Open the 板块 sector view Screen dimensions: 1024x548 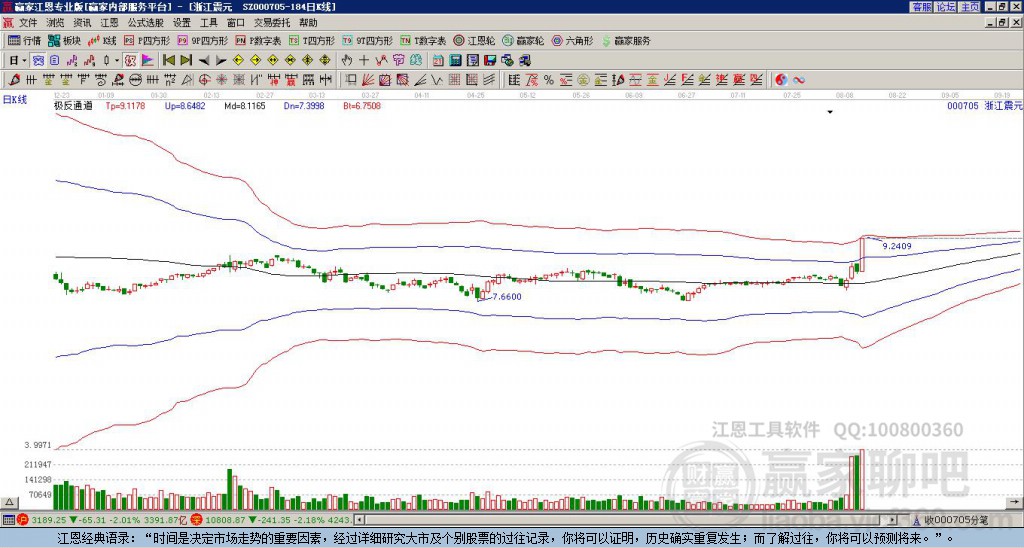(64, 40)
